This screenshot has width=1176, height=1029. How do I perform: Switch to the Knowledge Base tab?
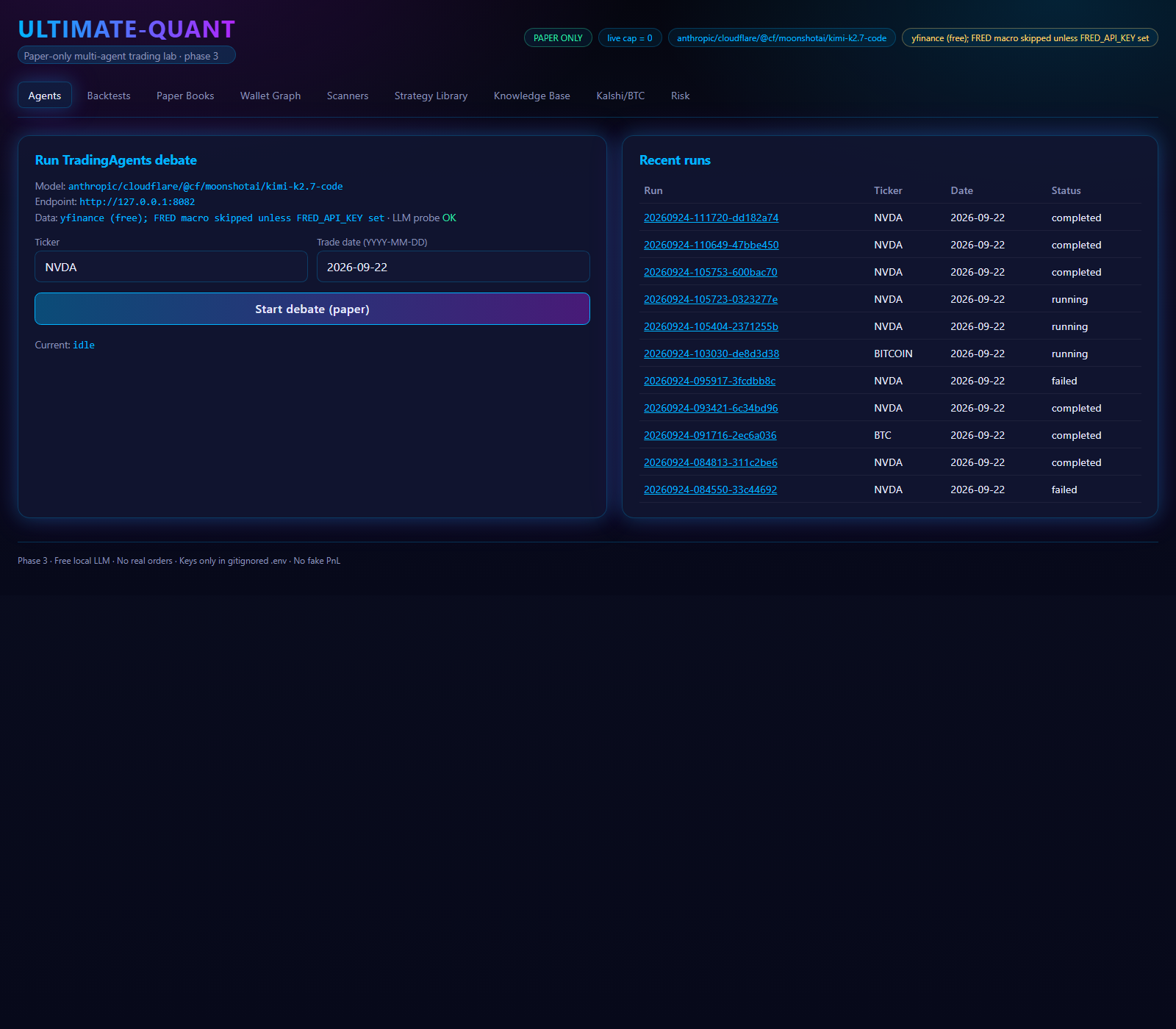(x=532, y=96)
